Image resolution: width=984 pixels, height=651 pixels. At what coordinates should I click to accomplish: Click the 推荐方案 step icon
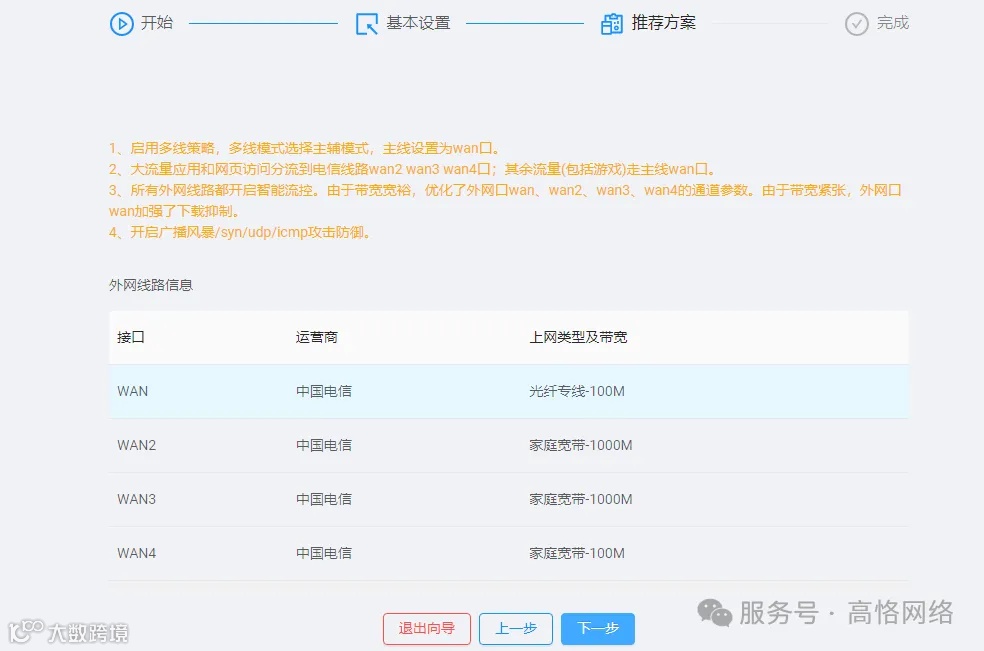tap(613, 22)
